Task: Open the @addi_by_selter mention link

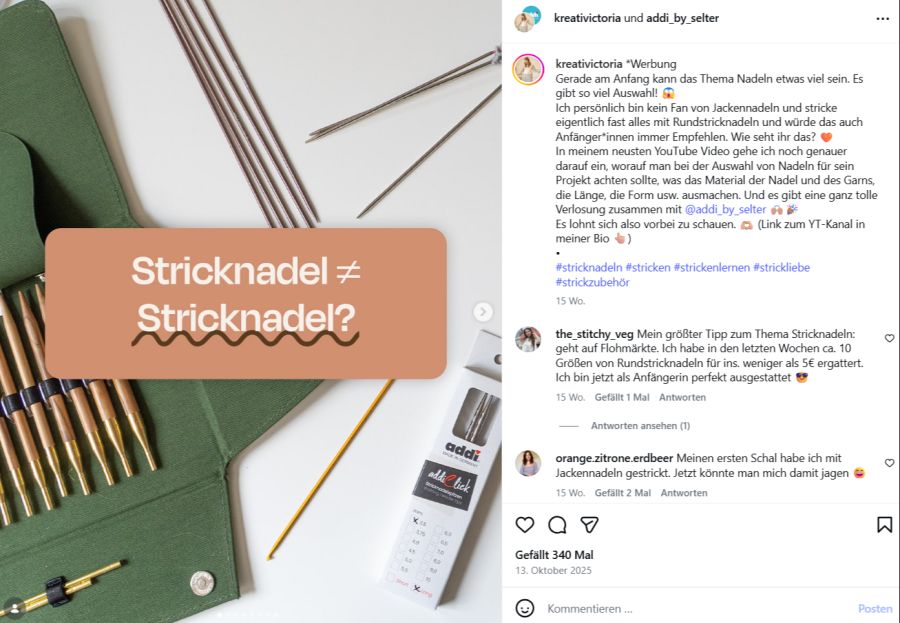Action: (726, 209)
